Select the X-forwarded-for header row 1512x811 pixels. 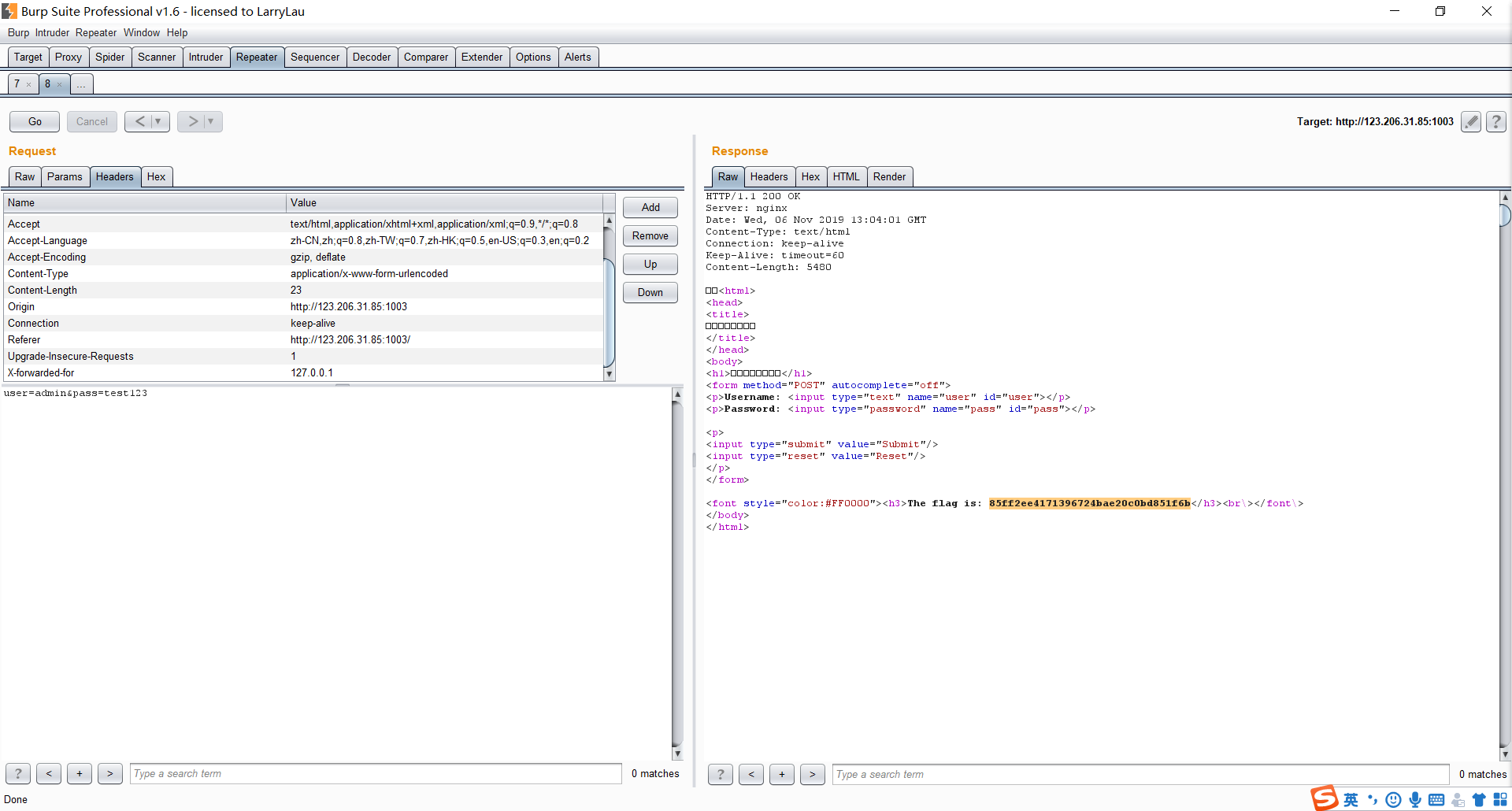pos(303,372)
